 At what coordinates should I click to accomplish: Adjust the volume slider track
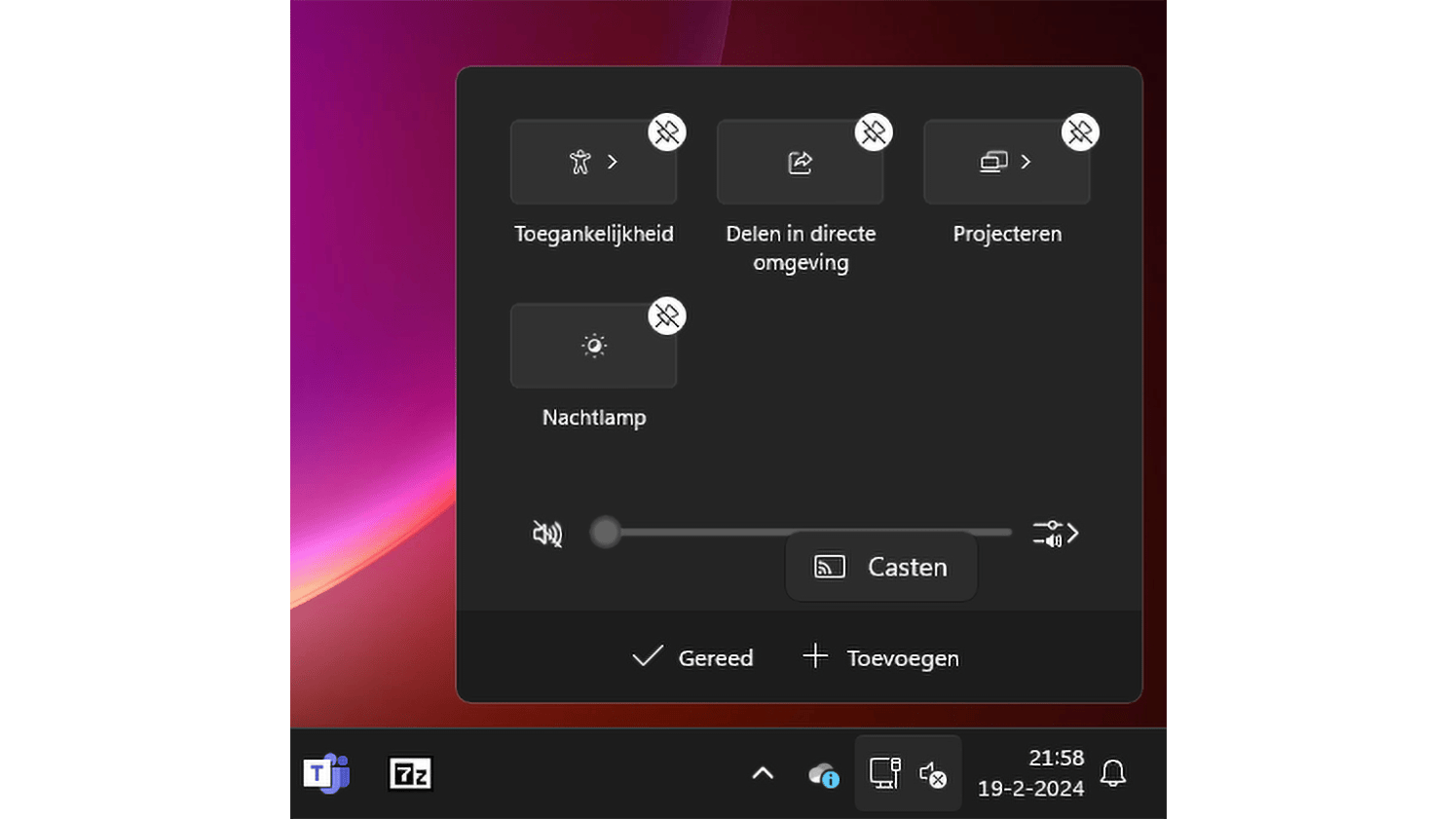pos(801,532)
